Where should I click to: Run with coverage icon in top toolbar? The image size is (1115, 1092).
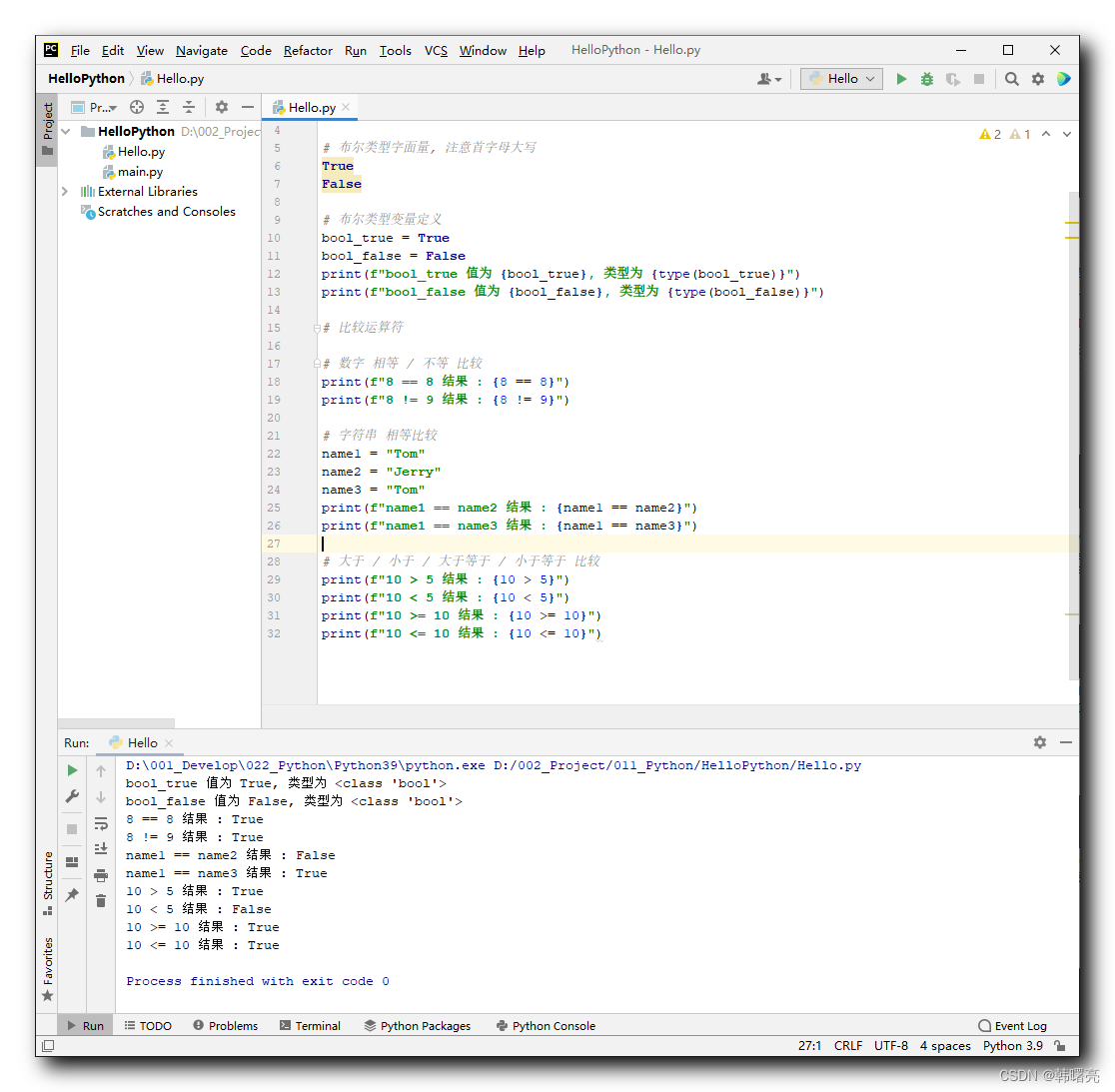pyautogui.click(x=953, y=79)
